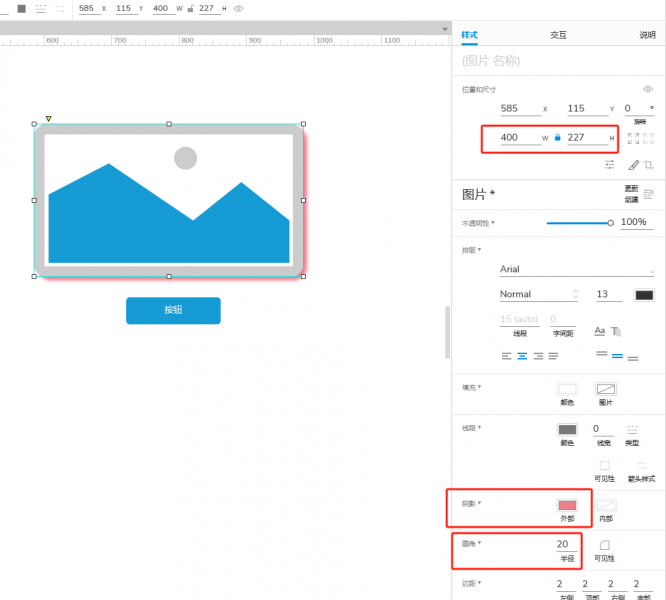666x600 pixels.
Task: Open the 说明 tab
Action: click(x=647, y=35)
